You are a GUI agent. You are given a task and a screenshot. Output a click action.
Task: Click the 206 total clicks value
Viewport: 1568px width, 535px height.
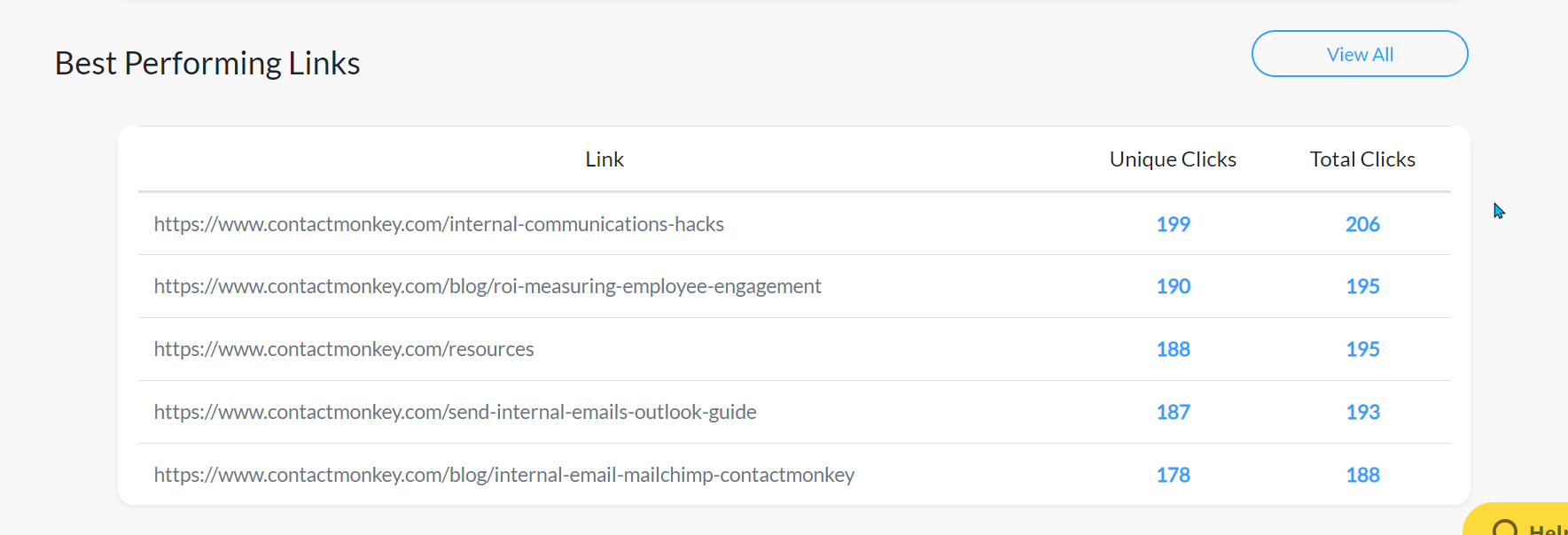click(x=1362, y=224)
